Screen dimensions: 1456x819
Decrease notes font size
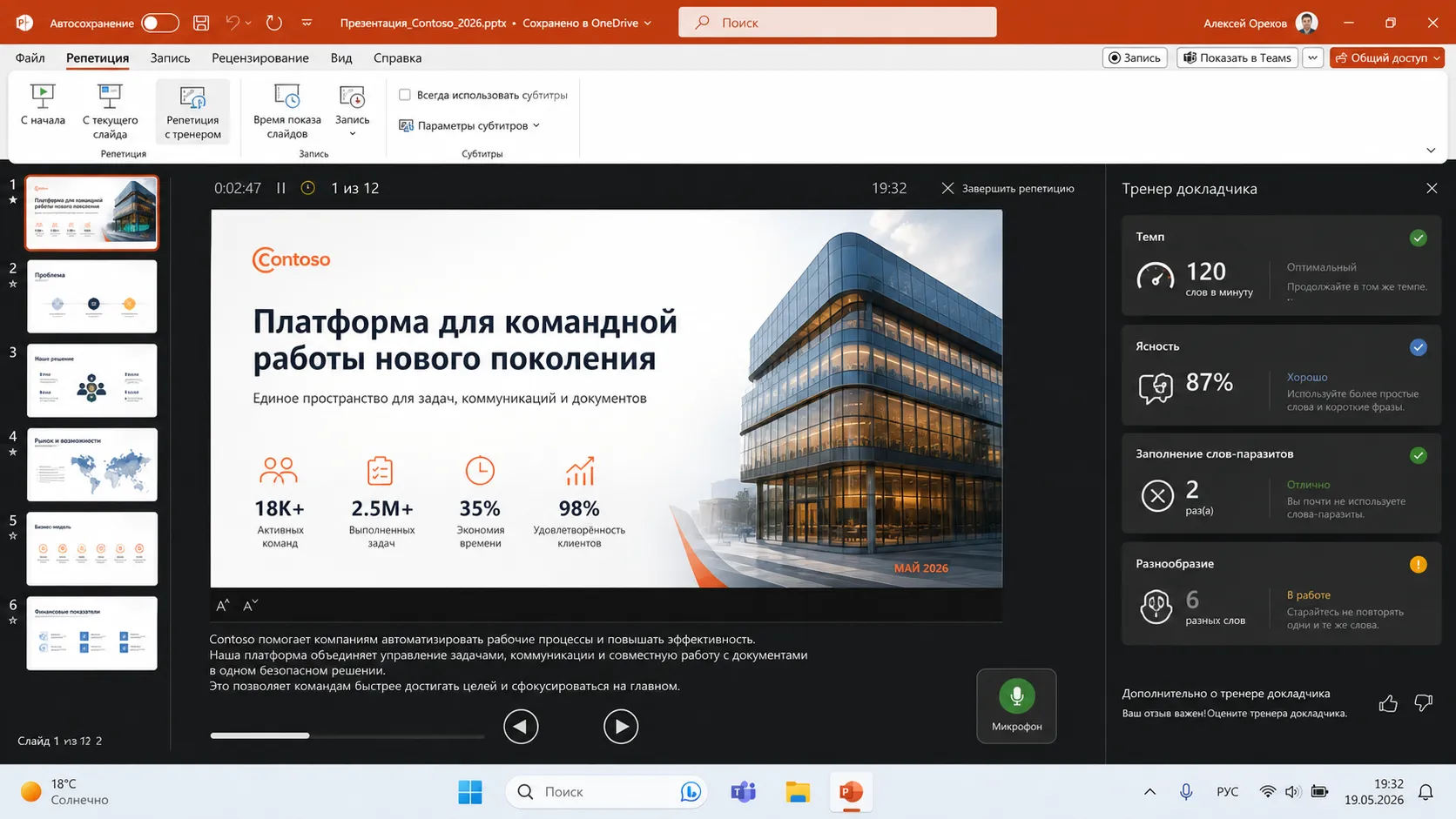[250, 605]
